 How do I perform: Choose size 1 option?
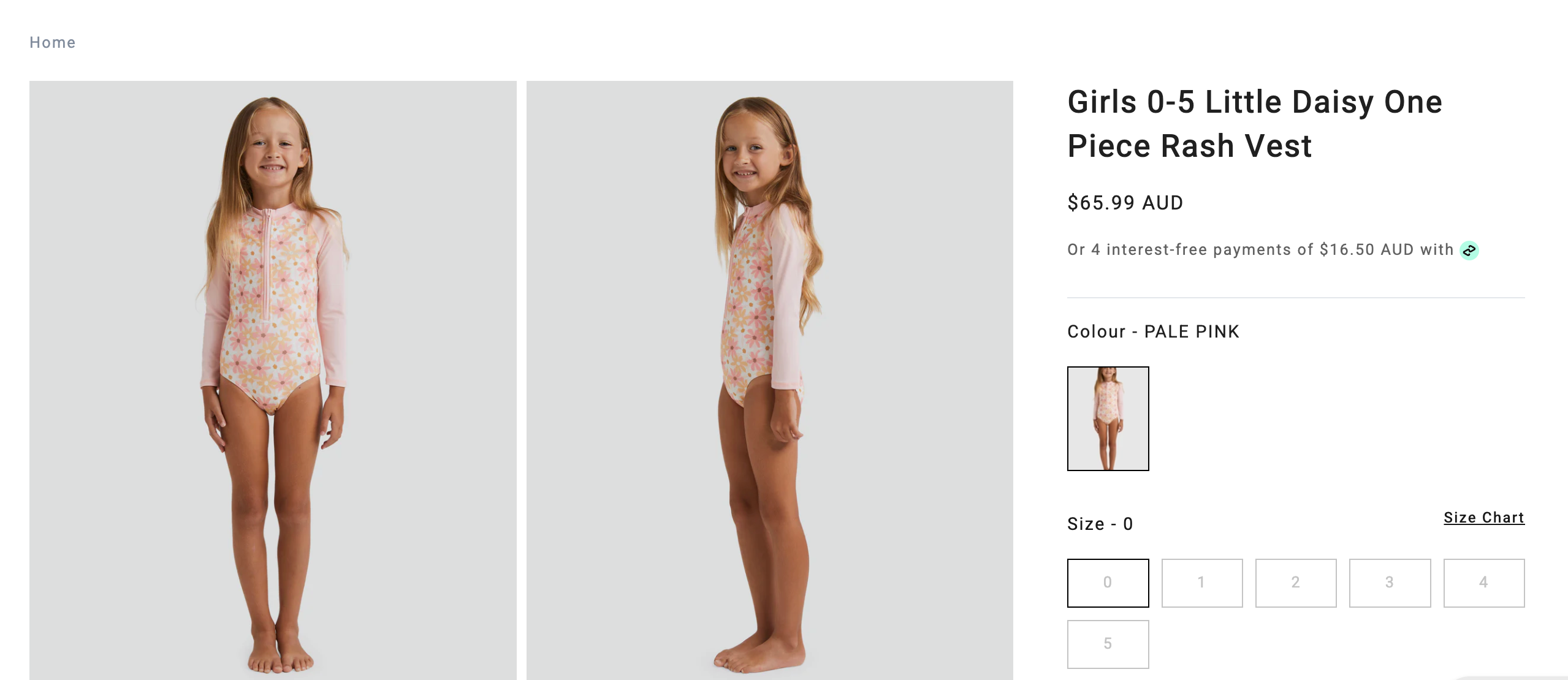point(1201,583)
